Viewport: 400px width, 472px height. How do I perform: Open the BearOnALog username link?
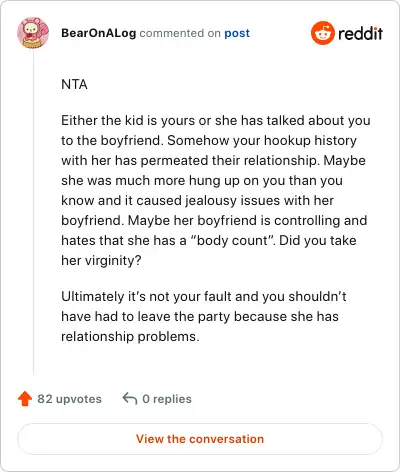(x=99, y=33)
